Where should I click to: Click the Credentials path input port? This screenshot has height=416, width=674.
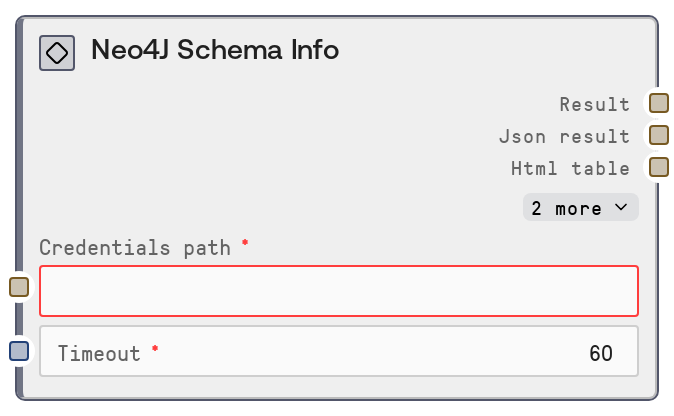(x=19, y=287)
